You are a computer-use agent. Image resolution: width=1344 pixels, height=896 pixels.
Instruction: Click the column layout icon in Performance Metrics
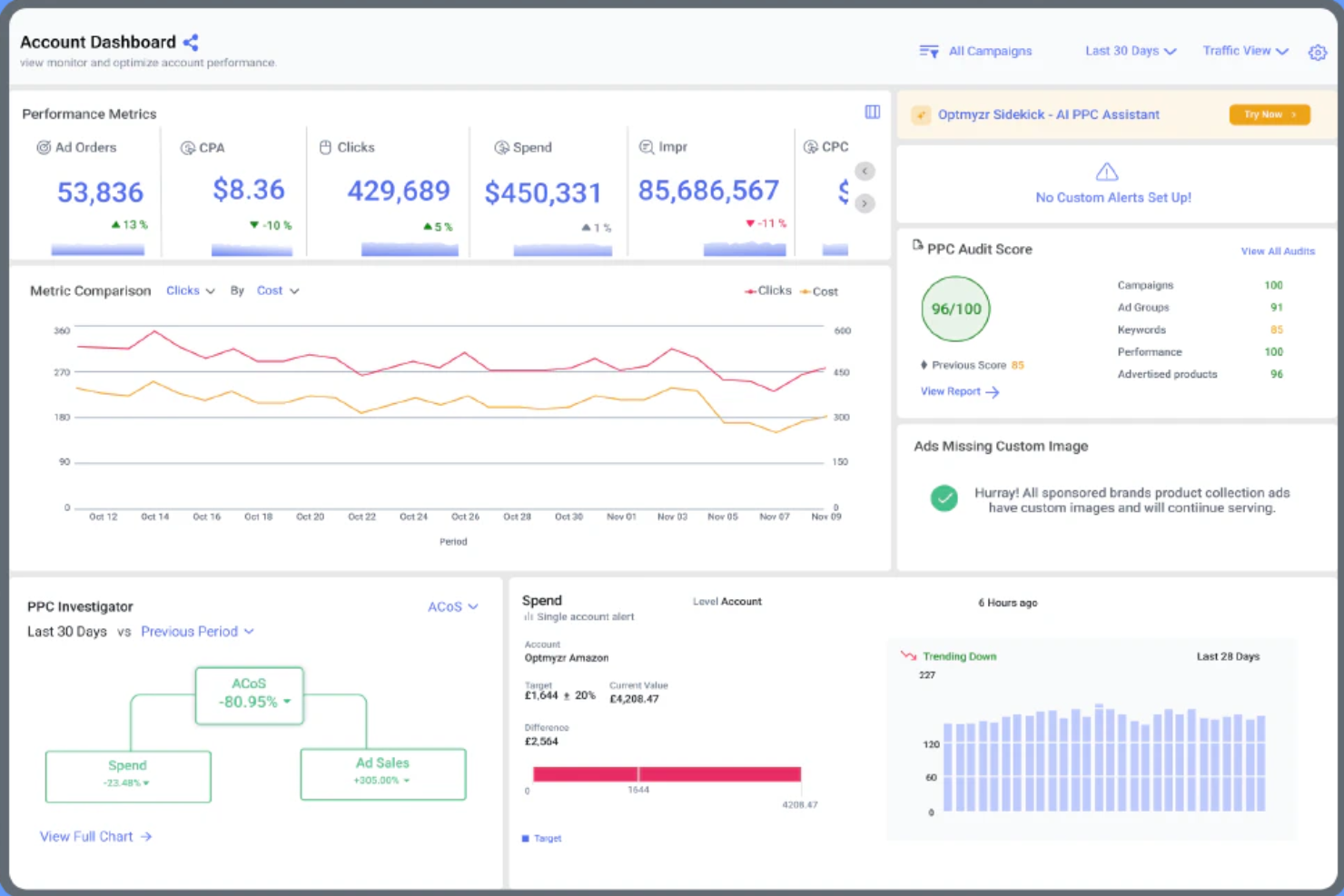coord(872,112)
